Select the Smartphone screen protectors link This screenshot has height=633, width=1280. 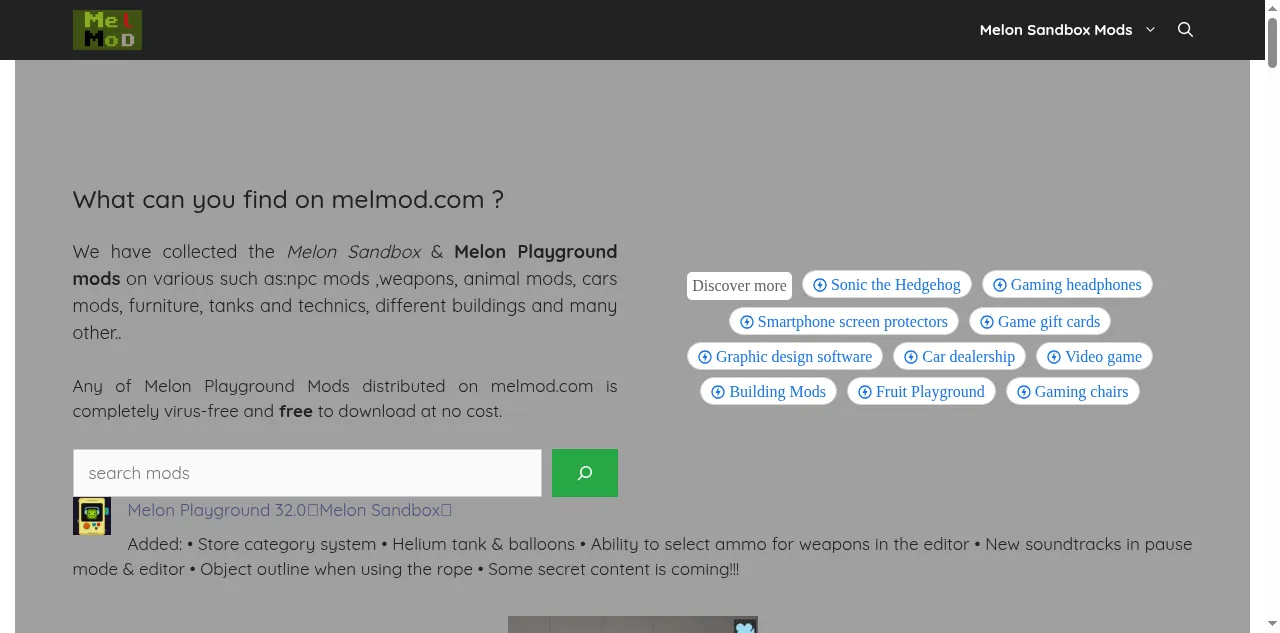844,321
